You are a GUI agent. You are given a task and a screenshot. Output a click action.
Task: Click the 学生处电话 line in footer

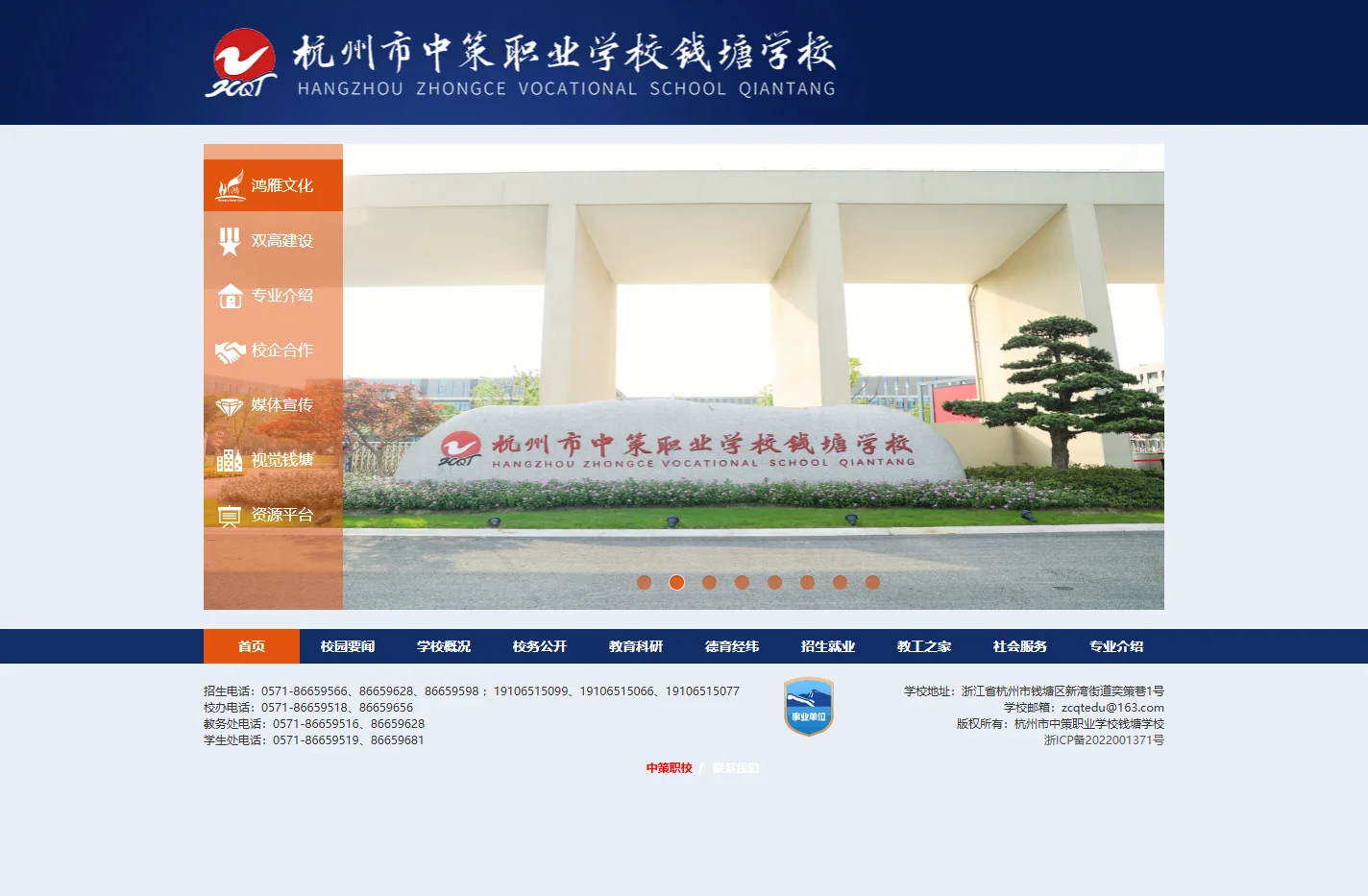click(314, 740)
